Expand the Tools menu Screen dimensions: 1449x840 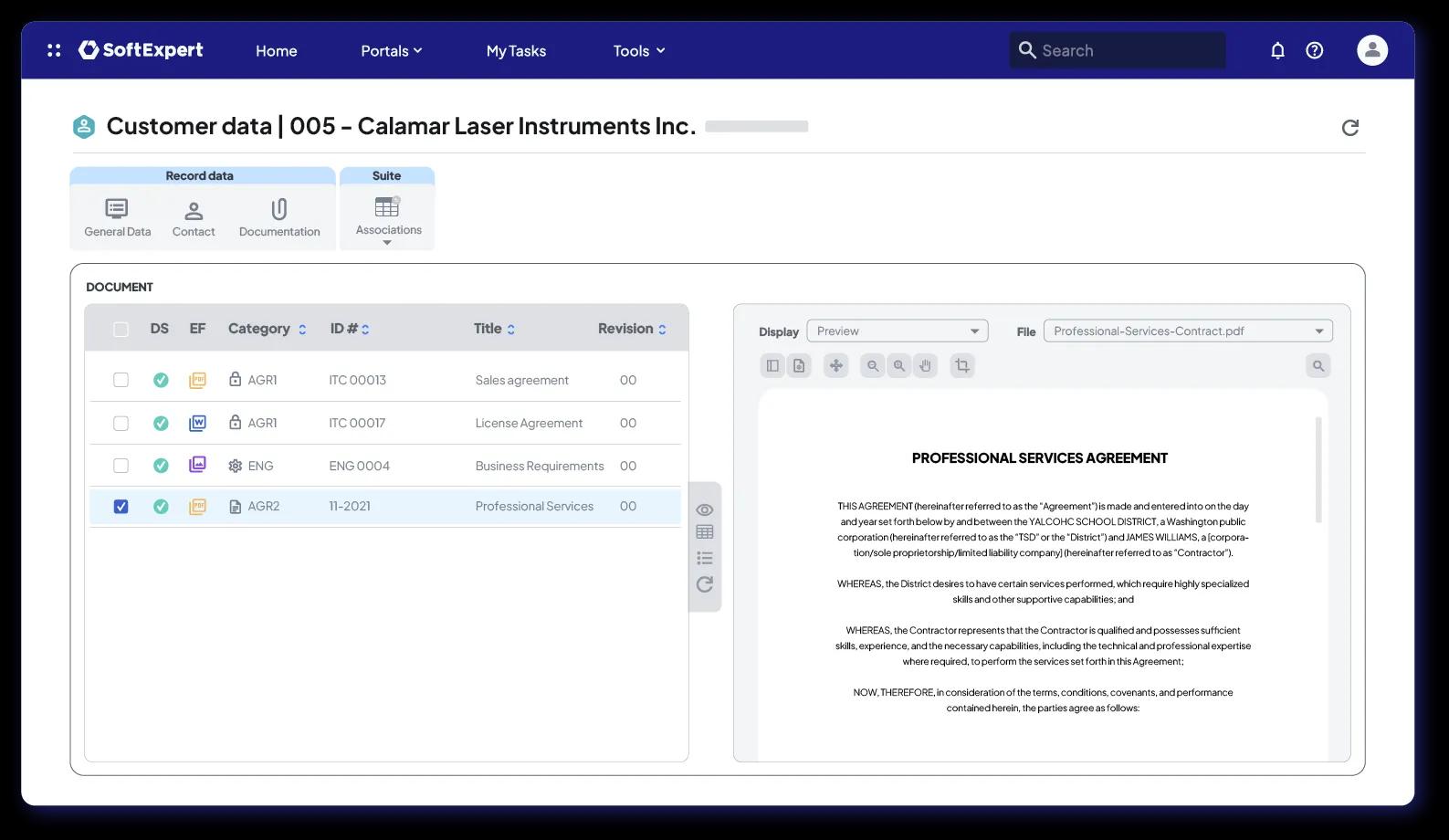[639, 51]
